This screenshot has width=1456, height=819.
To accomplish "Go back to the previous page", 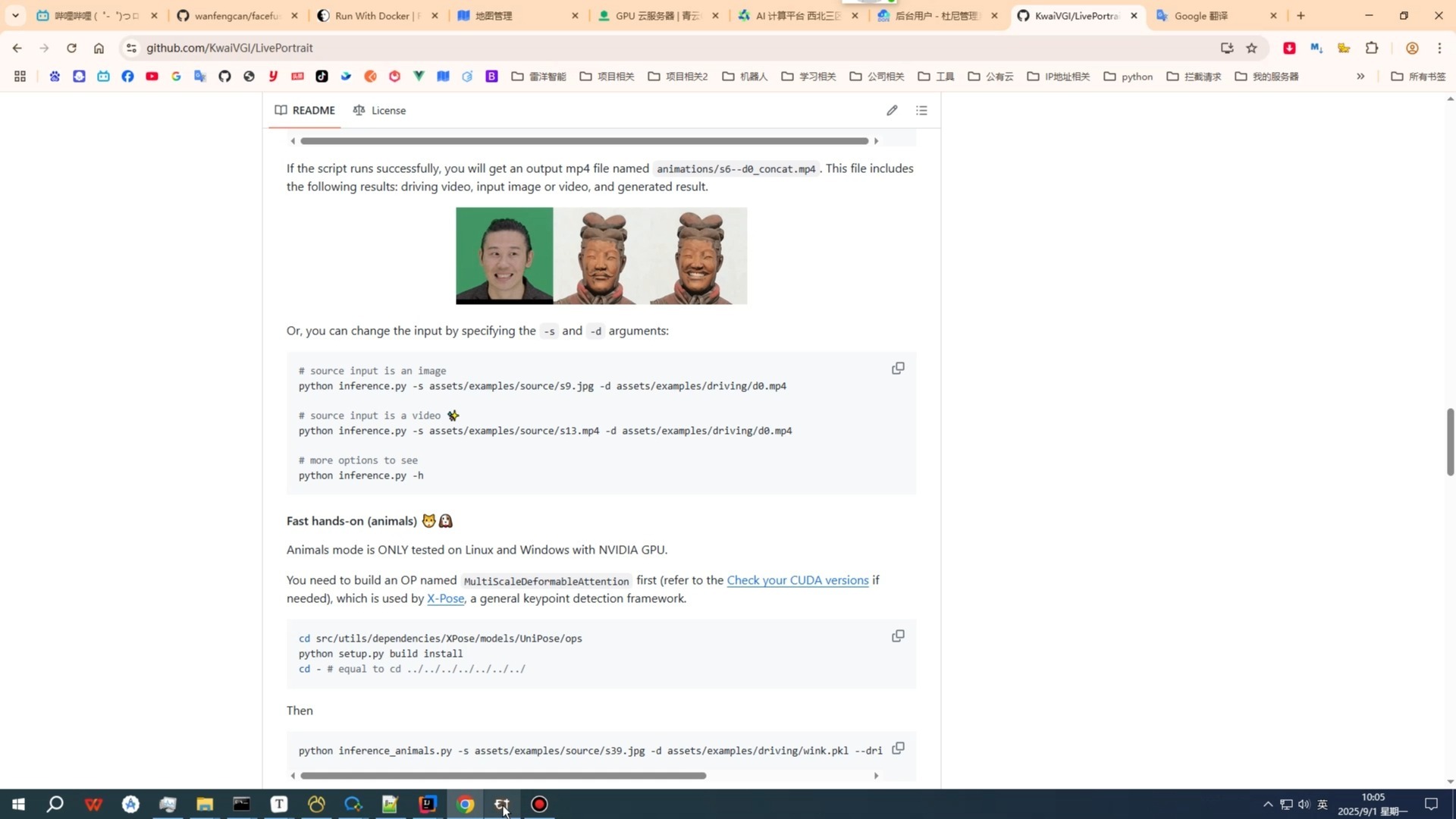I will (17, 48).
